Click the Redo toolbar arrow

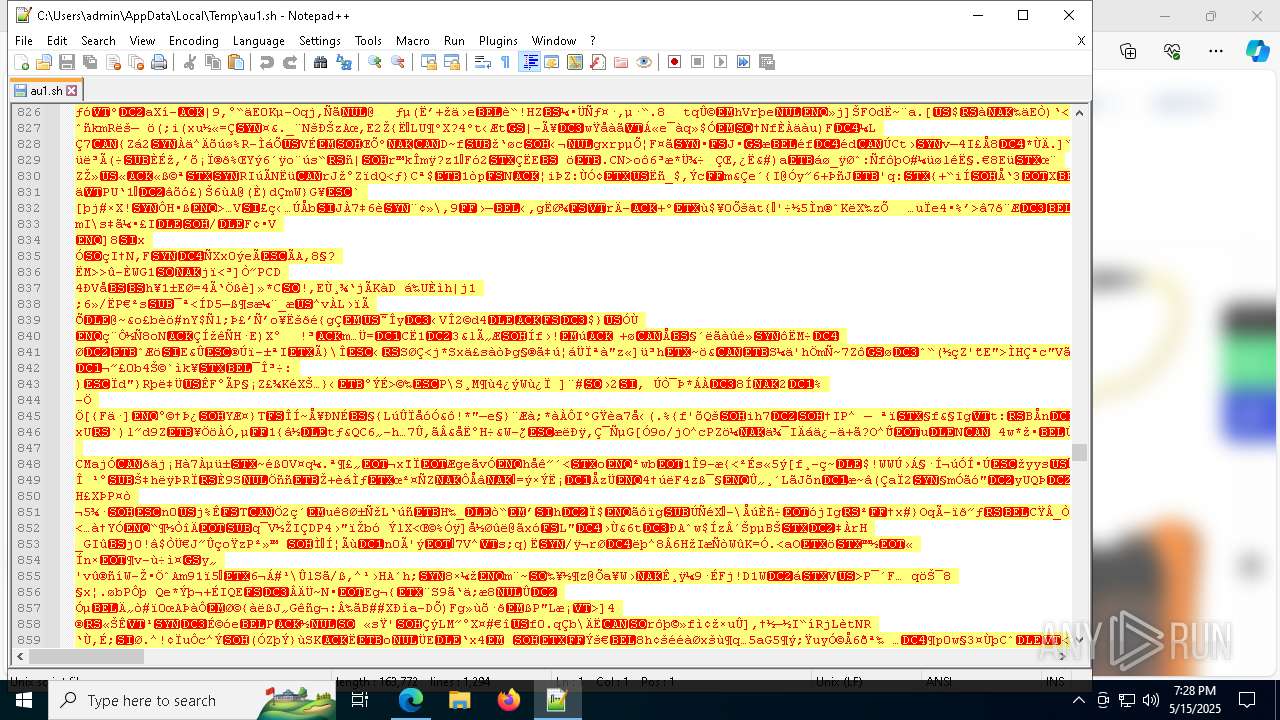pyautogui.click(x=290, y=62)
